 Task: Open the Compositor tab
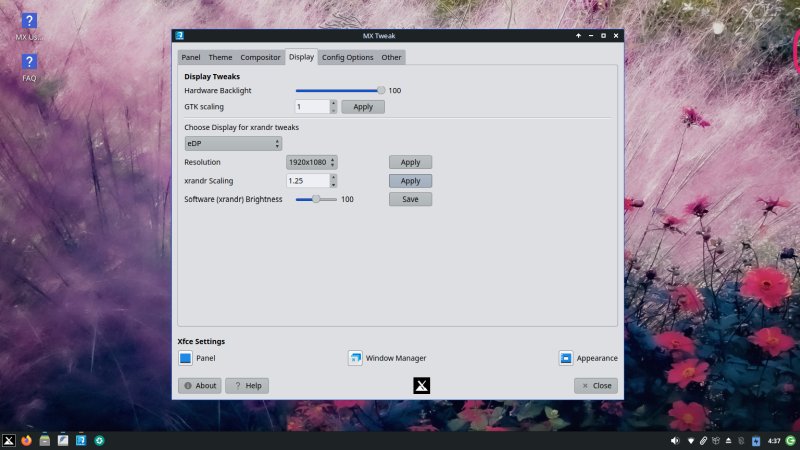click(x=260, y=57)
